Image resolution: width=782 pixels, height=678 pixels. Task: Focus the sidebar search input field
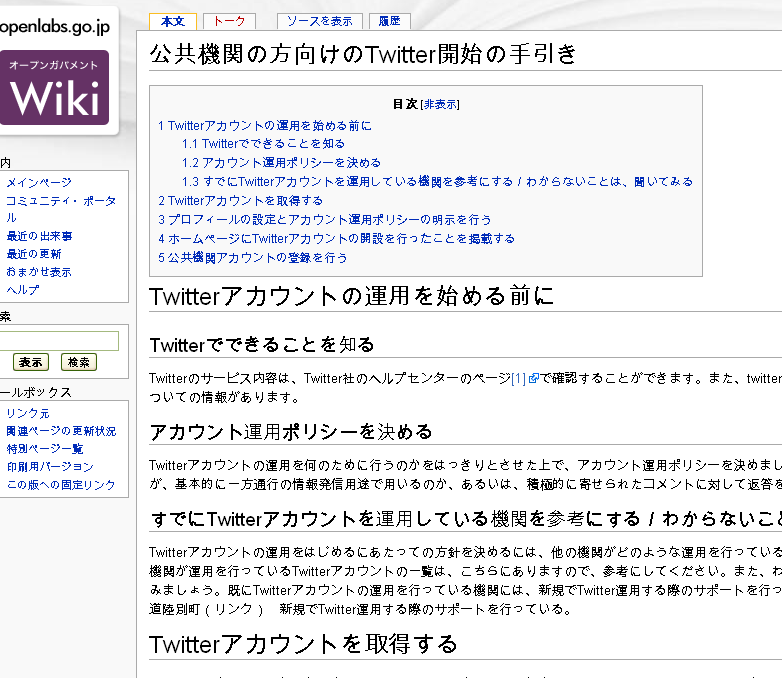pyautogui.click(x=58, y=341)
